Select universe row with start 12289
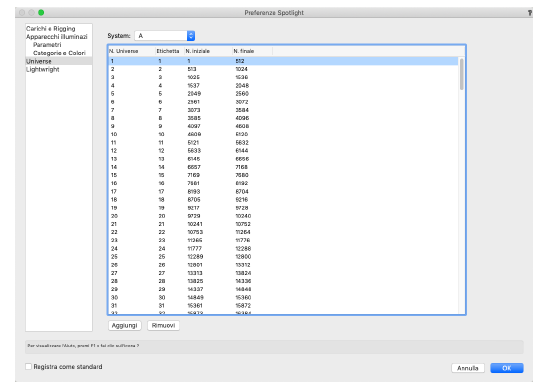The height and width of the screenshot is (388, 550). click(283, 256)
